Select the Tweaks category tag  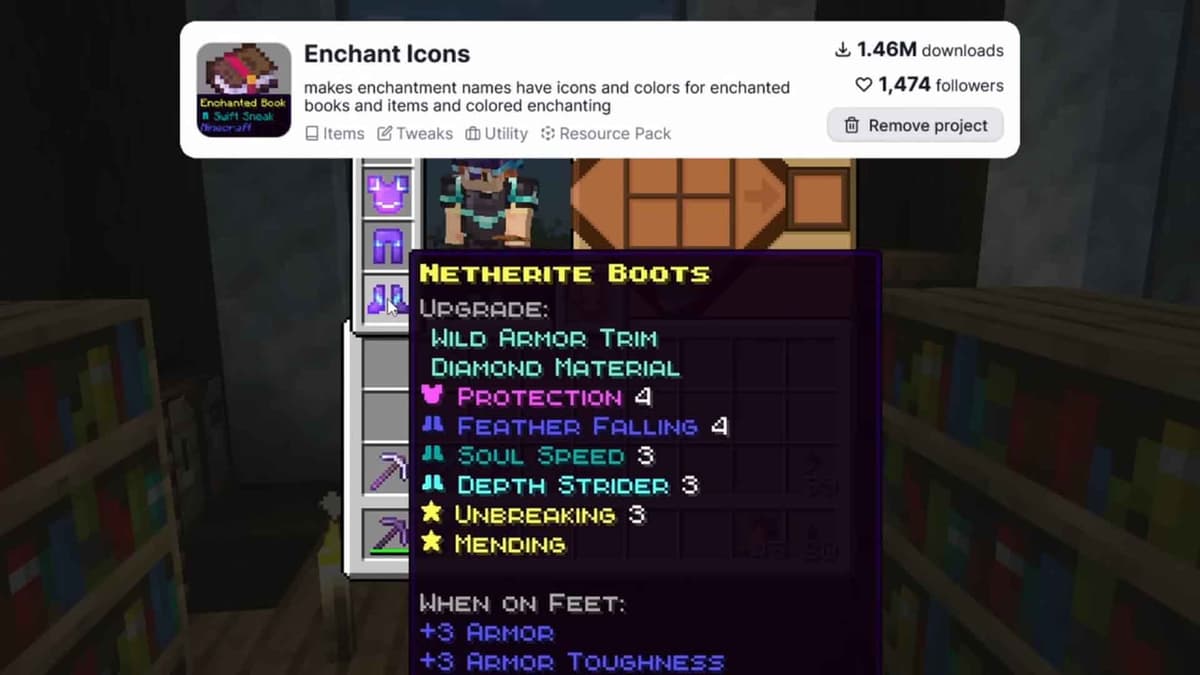pyautogui.click(x=415, y=133)
